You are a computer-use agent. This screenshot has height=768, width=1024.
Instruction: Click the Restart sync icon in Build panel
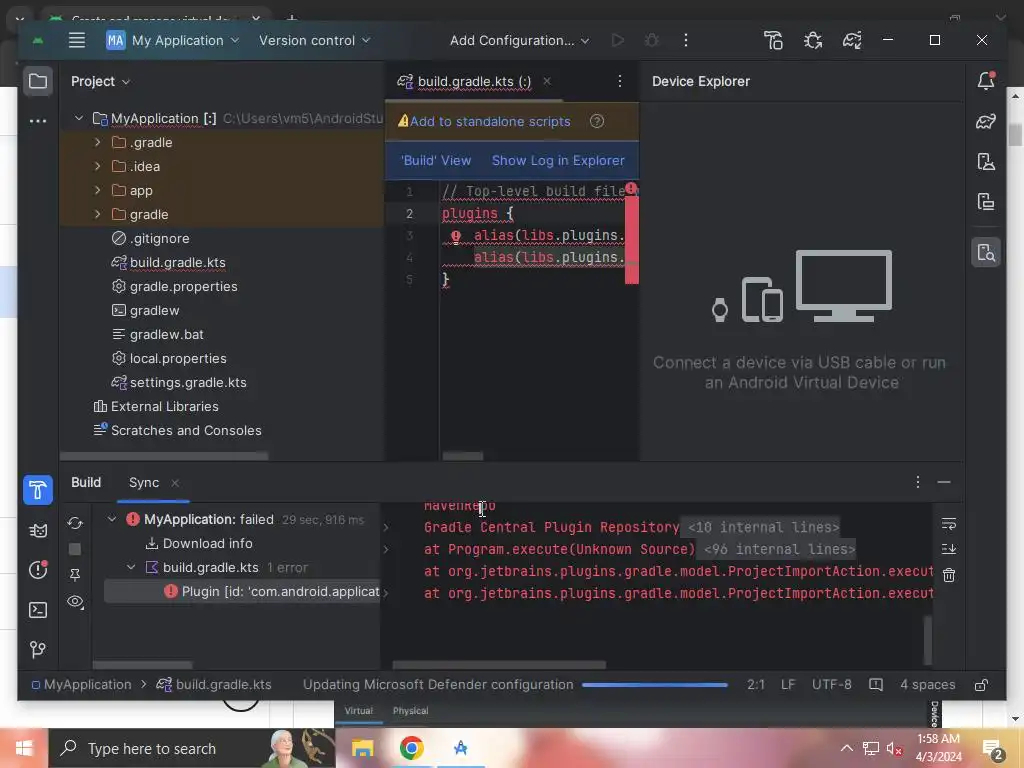coord(75,523)
